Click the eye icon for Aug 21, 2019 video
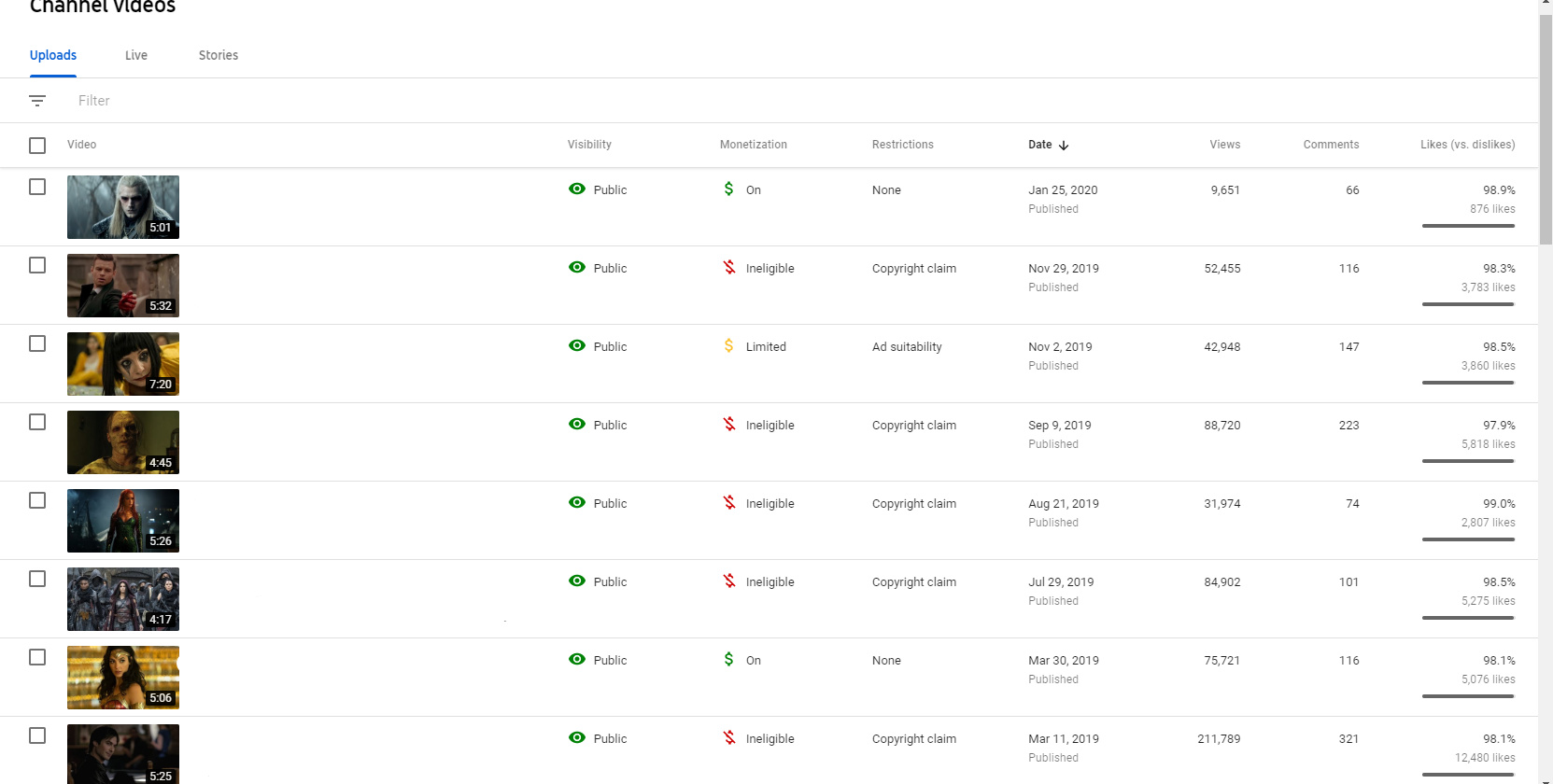 click(x=577, y=502)
